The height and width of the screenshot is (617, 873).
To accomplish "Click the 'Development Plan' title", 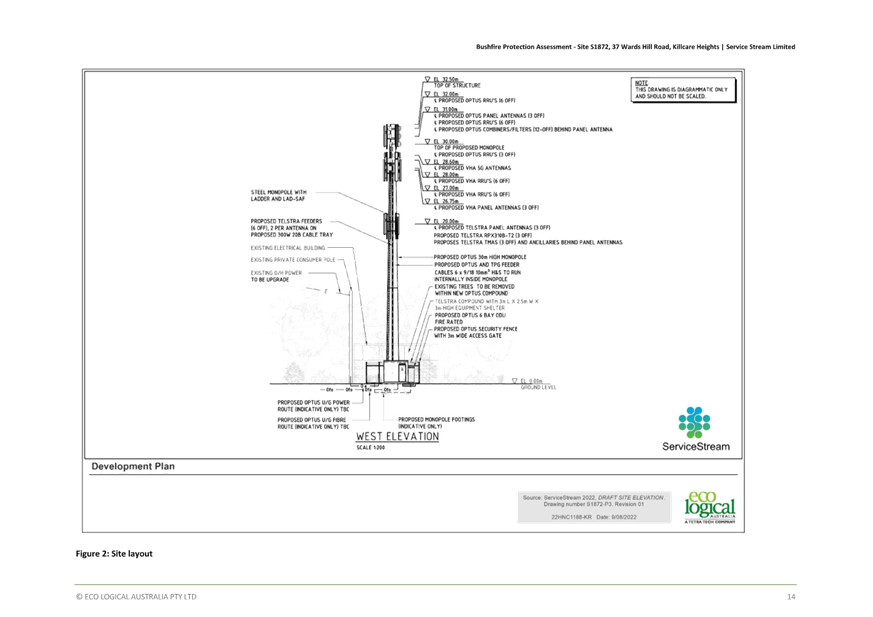I will click(x=133, y=467).
